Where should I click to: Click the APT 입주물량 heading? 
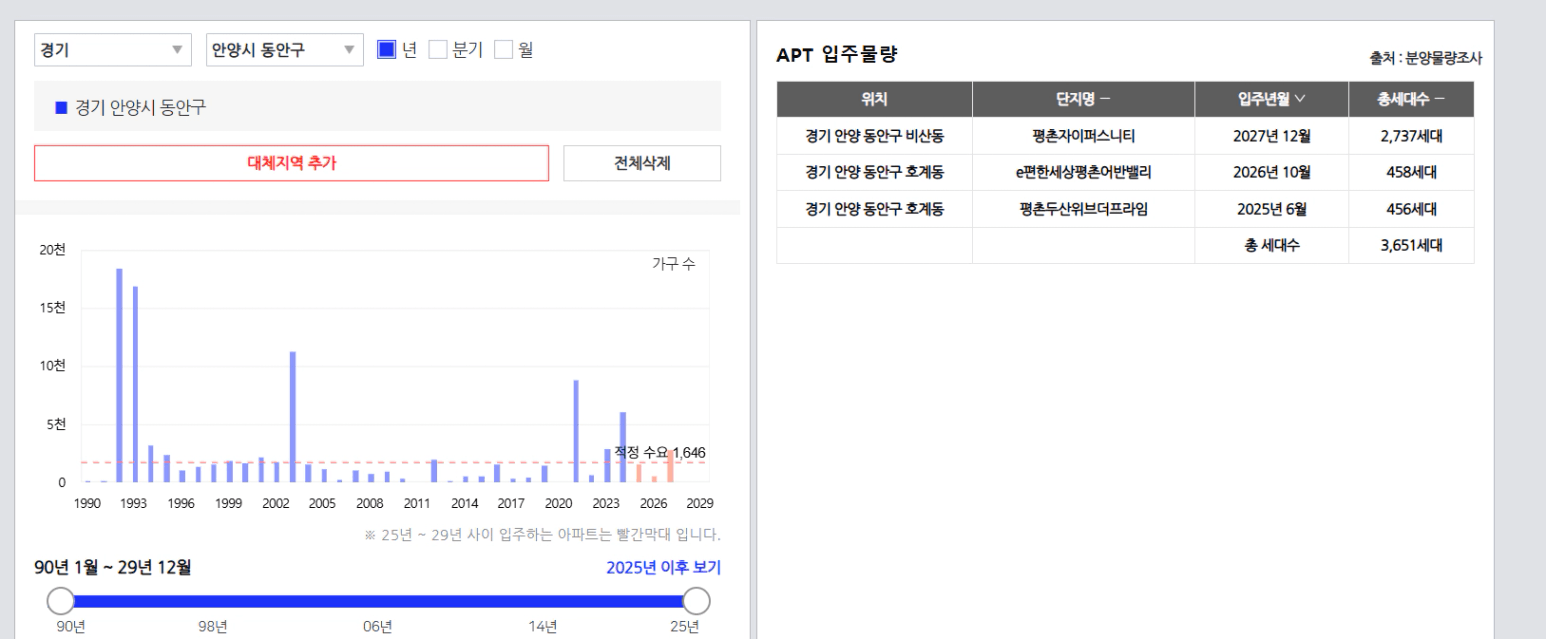pyautogui.click(x=837, y=56)
